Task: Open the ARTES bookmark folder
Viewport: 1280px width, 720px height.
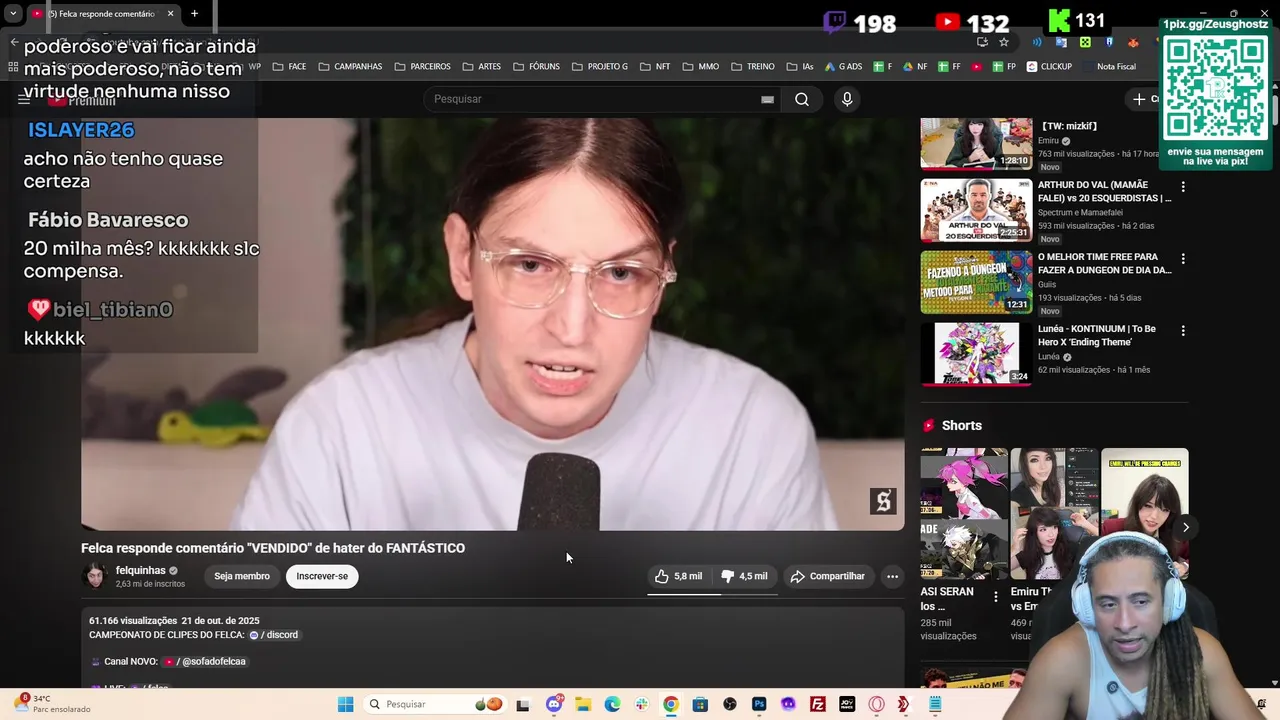Action: 481,67
